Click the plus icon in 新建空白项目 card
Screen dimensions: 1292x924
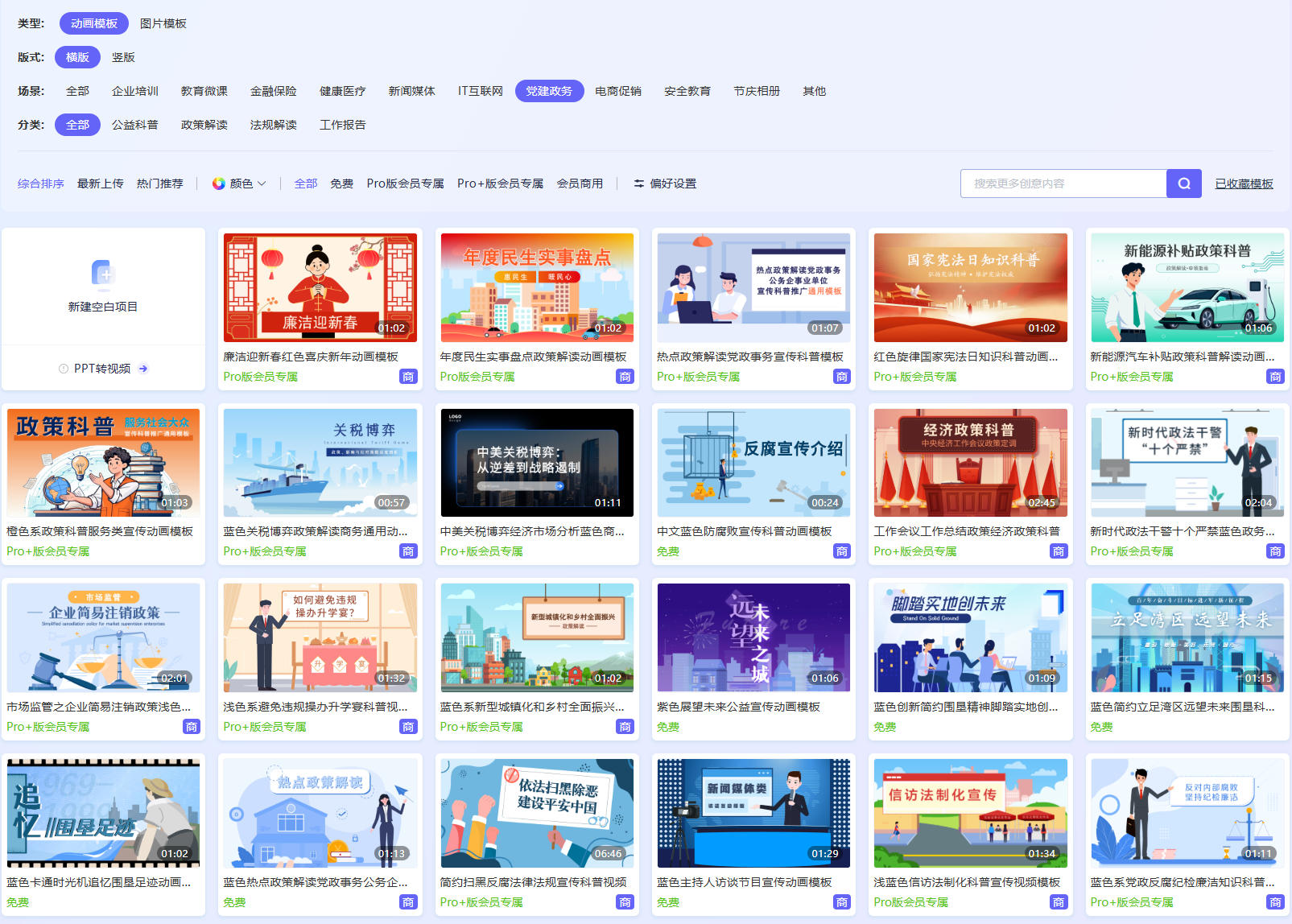coord(103,273)
